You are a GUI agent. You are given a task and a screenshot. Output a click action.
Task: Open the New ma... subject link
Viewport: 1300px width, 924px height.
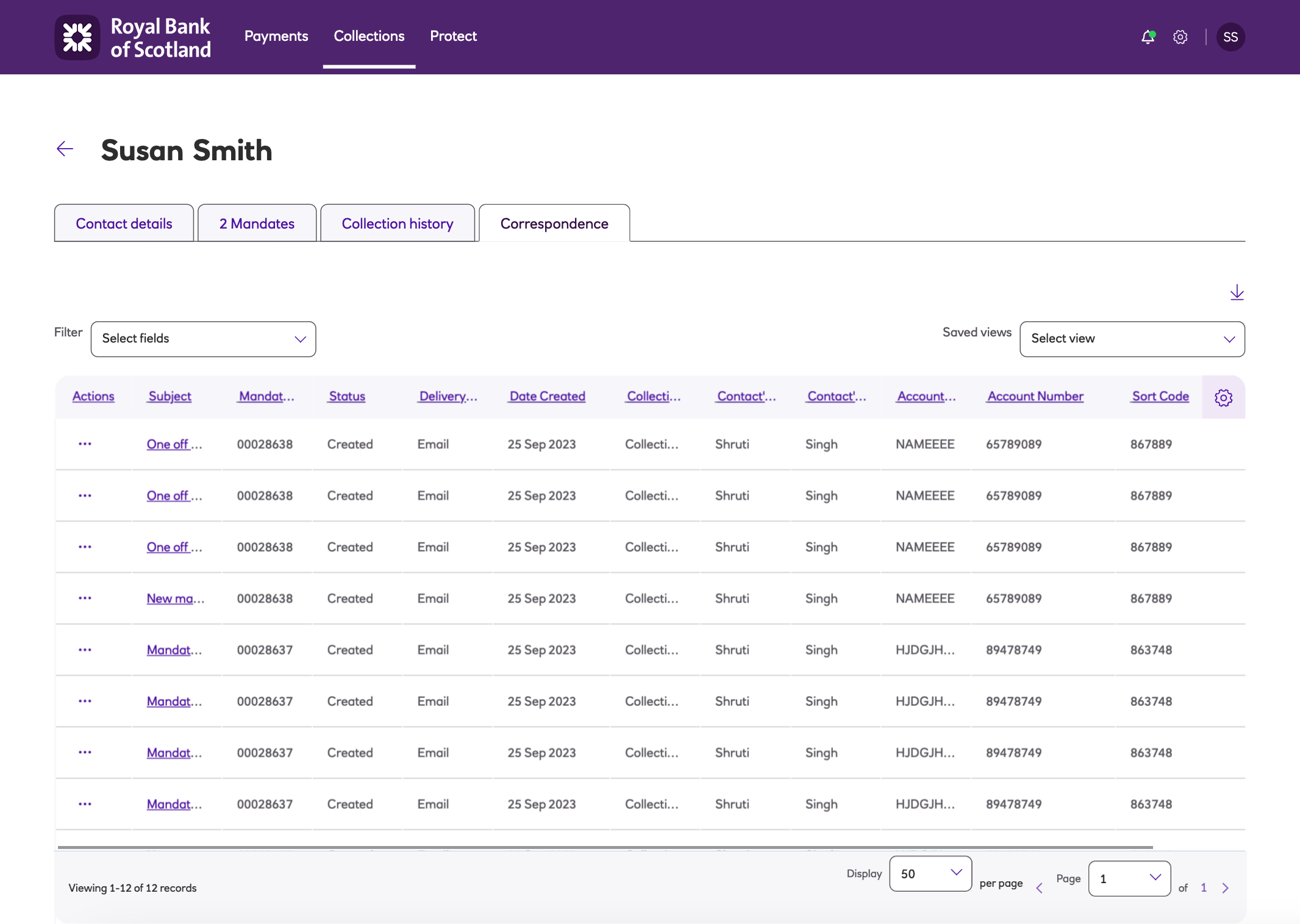pyautogui.click(x=175, y=599)
